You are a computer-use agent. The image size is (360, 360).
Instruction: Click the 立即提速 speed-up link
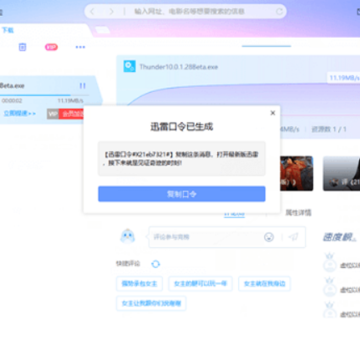click(x=20, y=113)
